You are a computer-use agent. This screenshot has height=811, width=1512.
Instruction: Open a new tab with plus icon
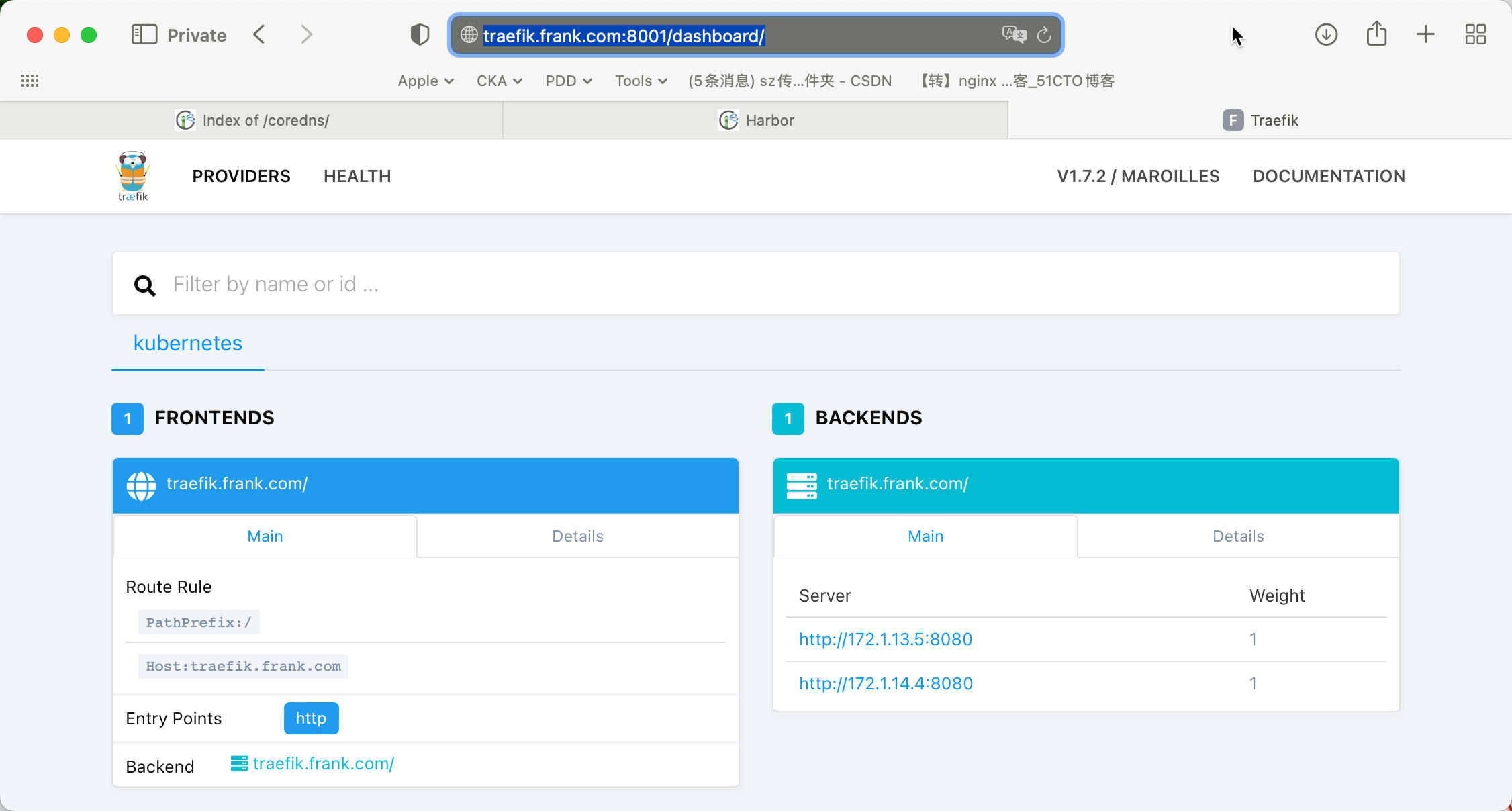1425,34
